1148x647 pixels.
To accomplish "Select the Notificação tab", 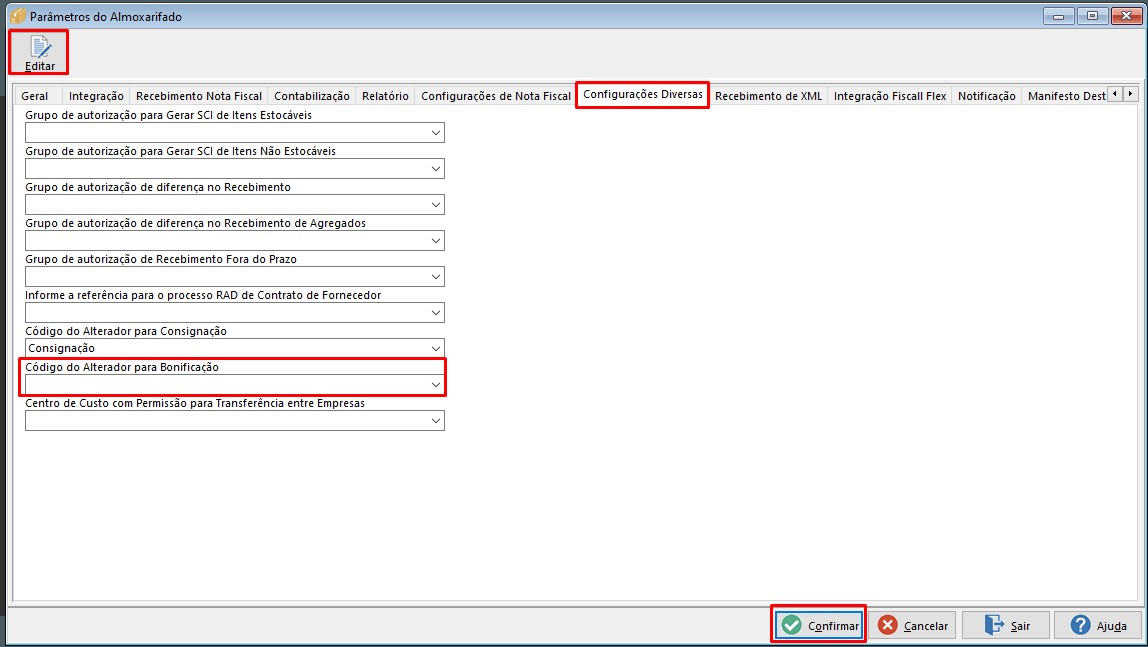I will click(x=986, y=96).
